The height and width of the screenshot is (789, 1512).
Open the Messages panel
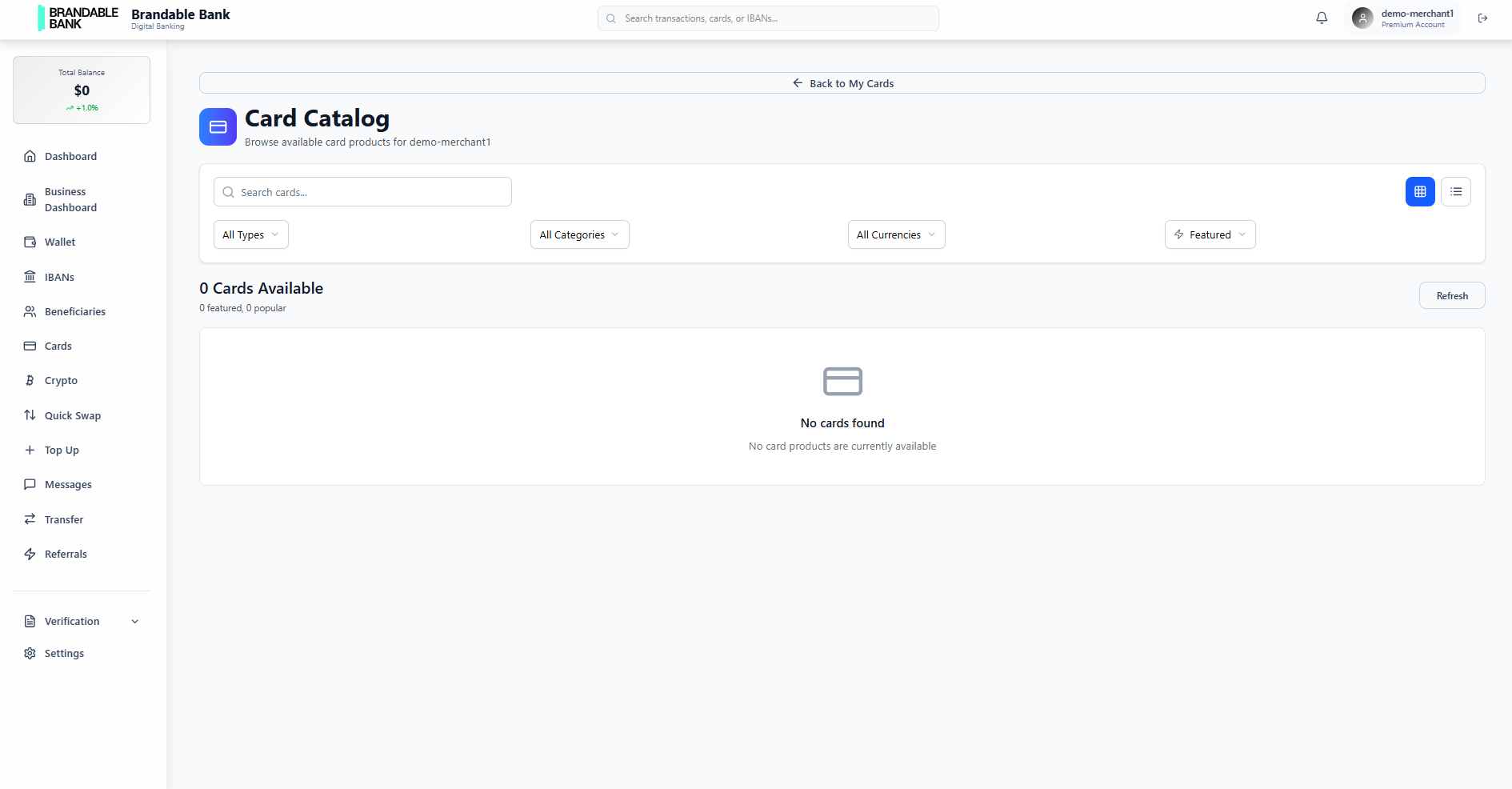coord(68,484)
